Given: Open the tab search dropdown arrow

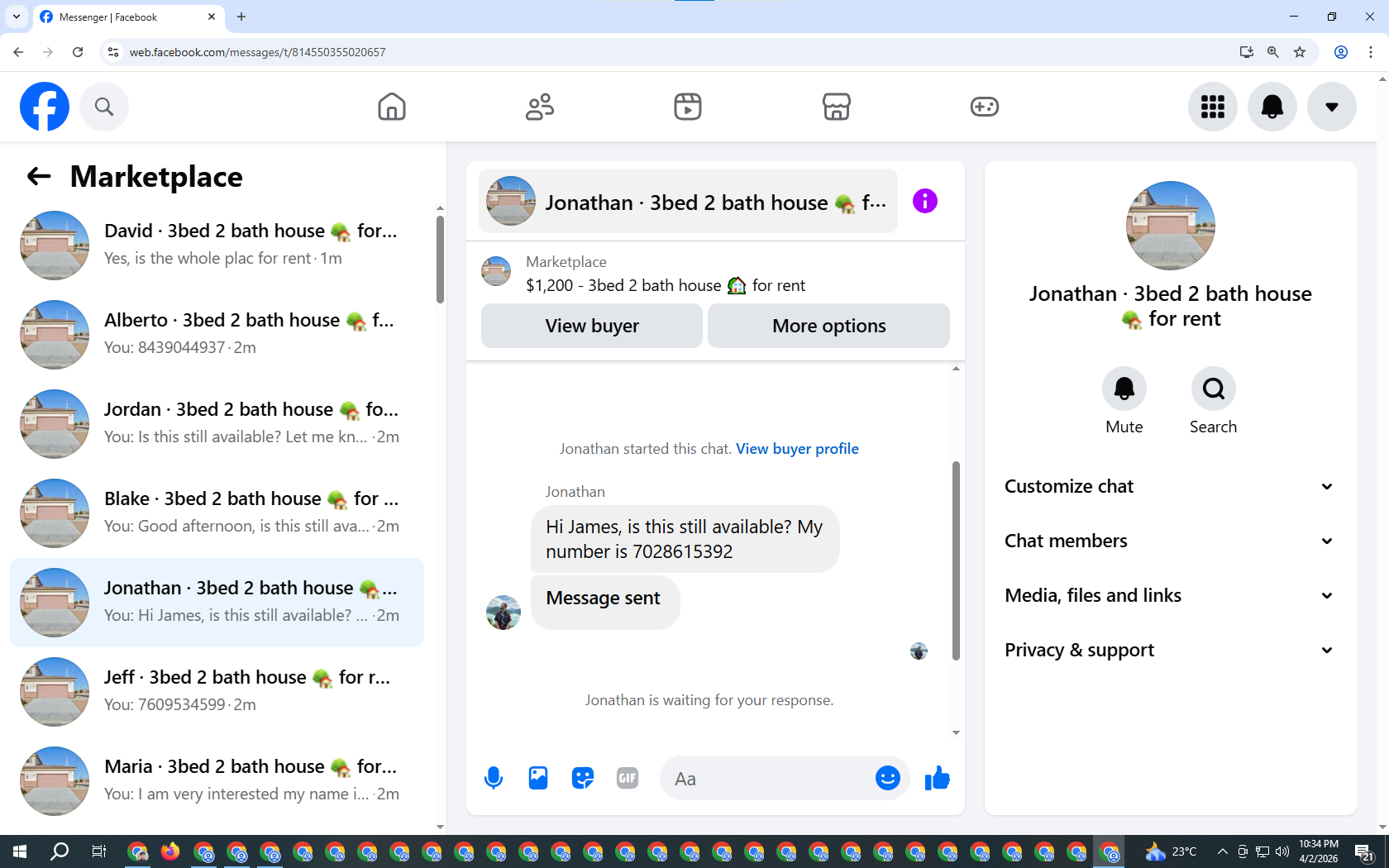Looking at the screenshot, I should tap(17, 17).
